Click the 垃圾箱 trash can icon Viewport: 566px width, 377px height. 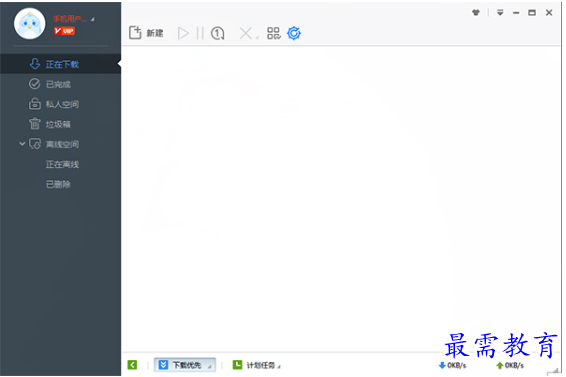coord(35,124)
